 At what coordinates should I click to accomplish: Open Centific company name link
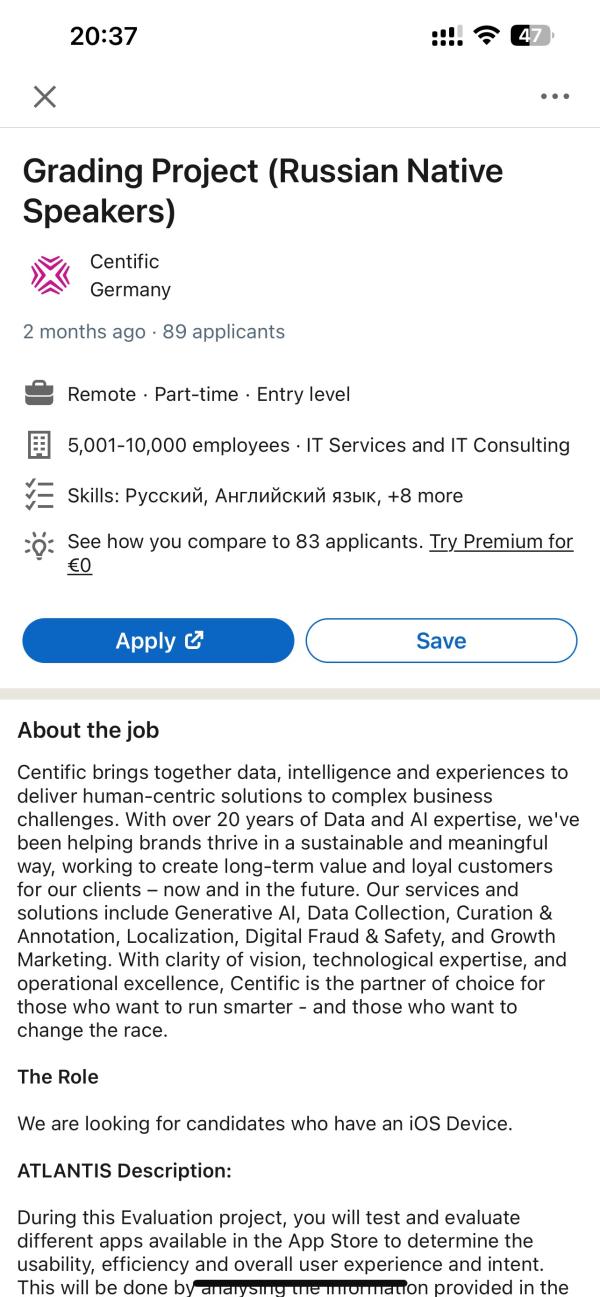point(125,261)
